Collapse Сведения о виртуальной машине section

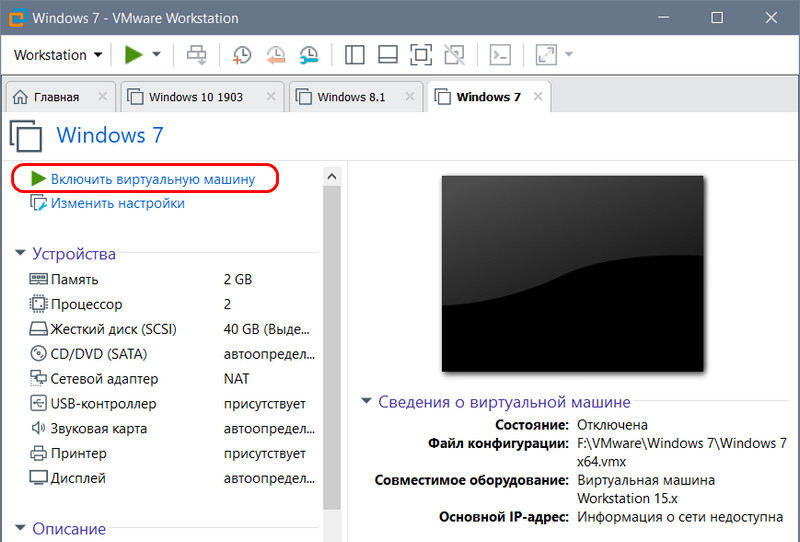[366, 401]
